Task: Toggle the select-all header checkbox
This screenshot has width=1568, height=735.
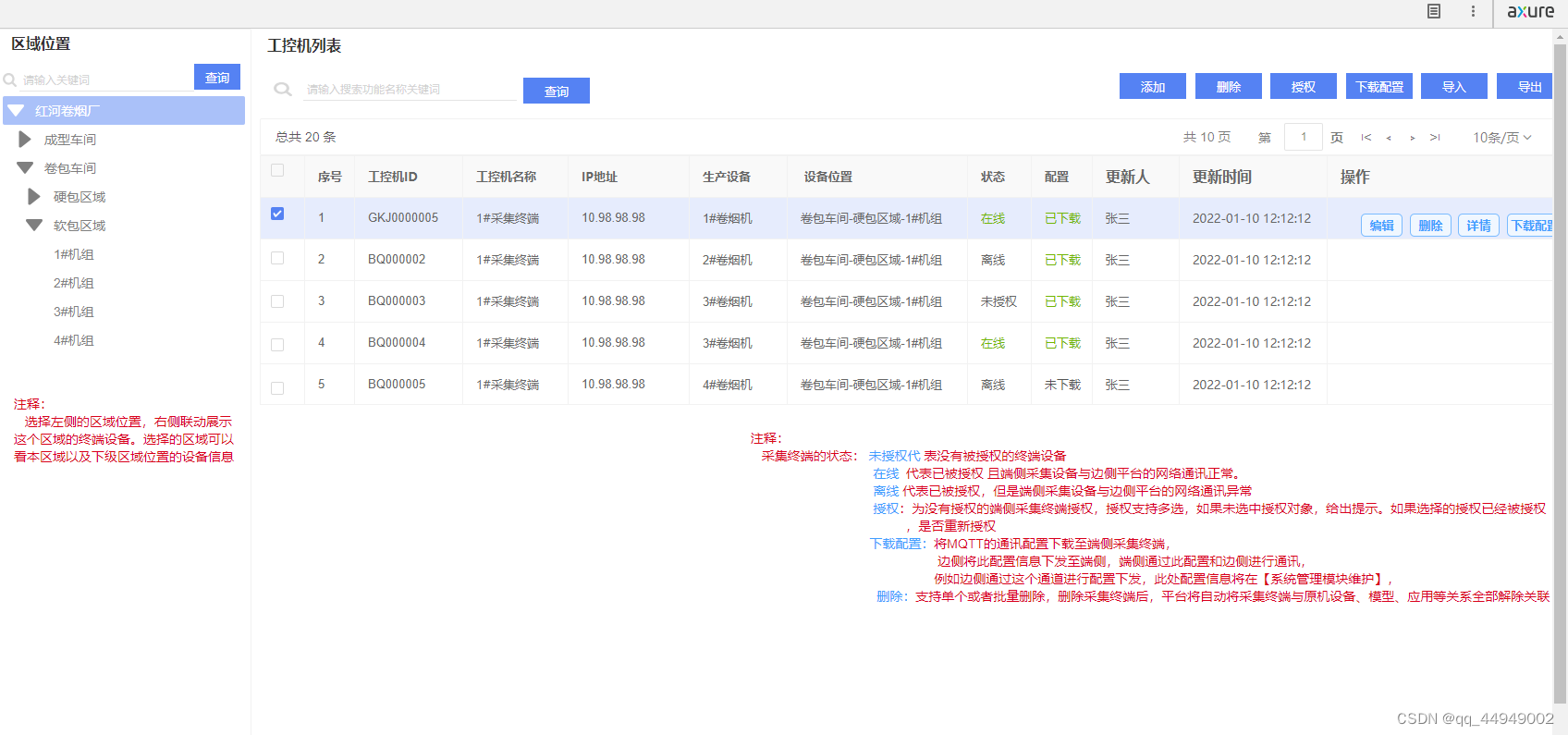Action: coord(277,170)
